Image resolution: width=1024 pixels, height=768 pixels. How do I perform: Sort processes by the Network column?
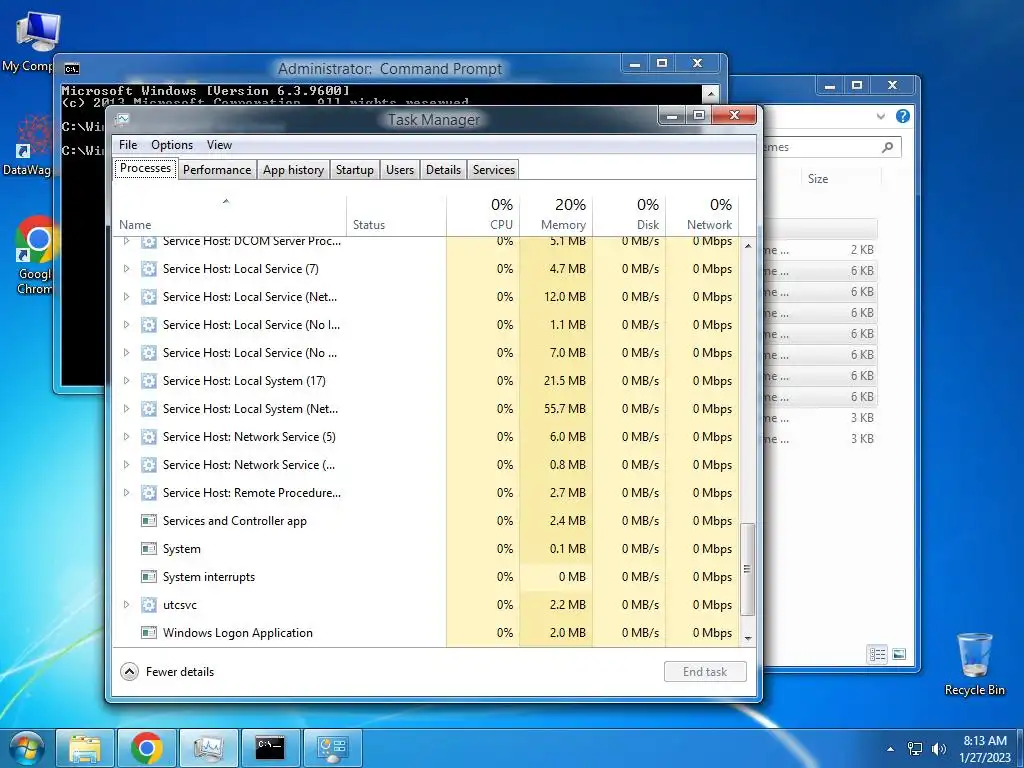(x=703, y=215)
